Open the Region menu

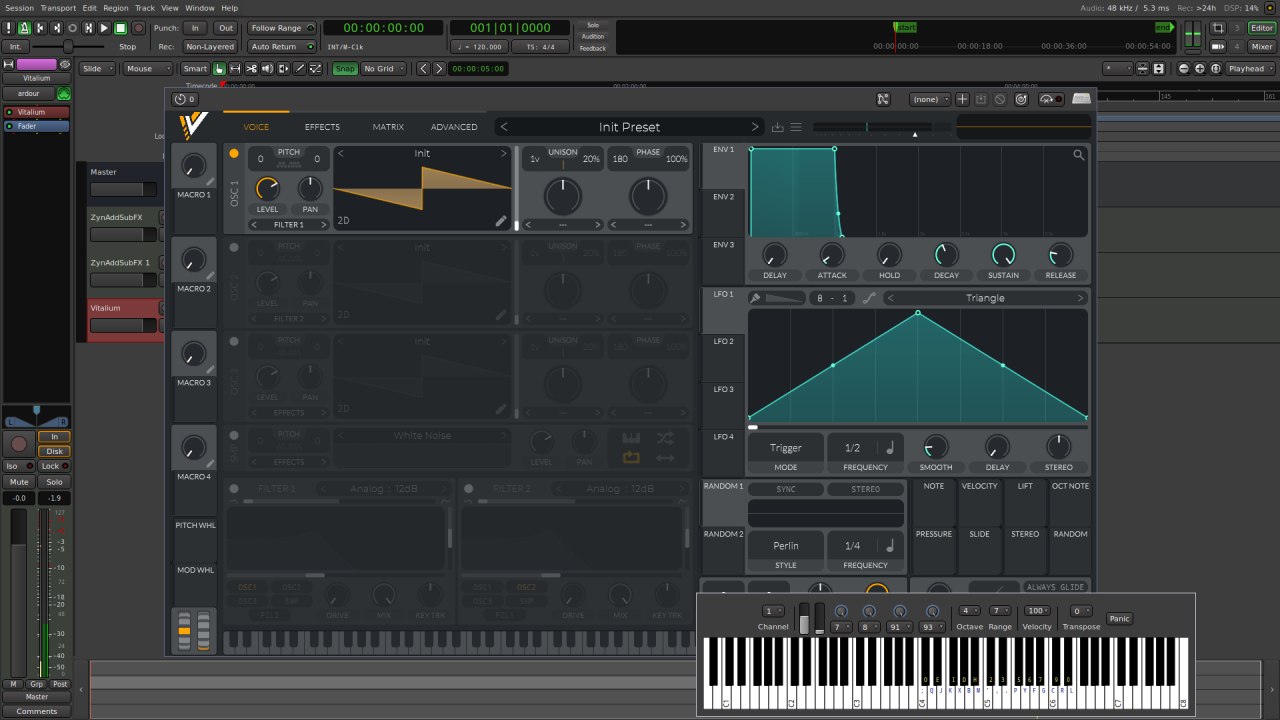116,7
